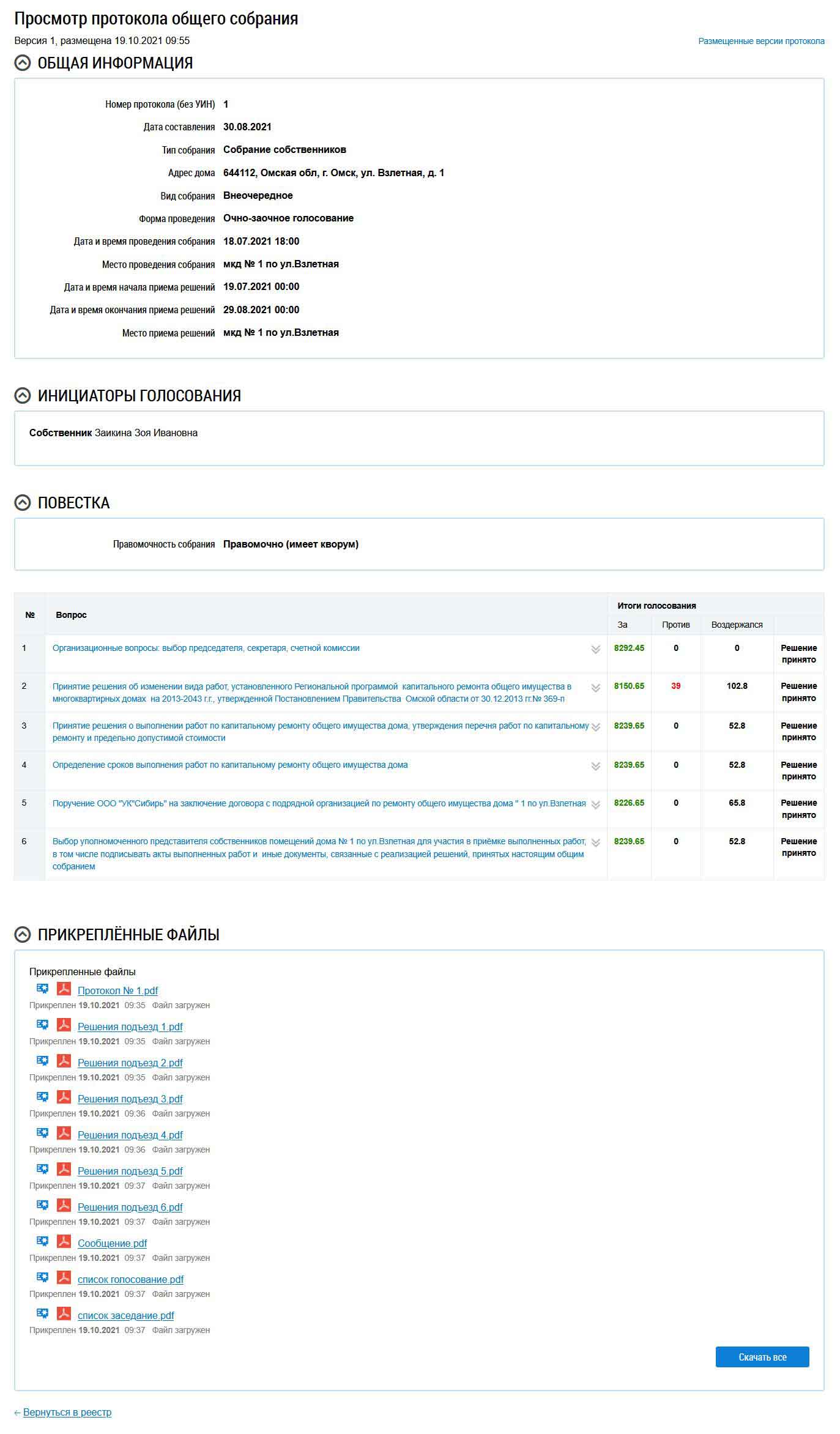Click PDF icon of Решения подъезд 3.pdf
The width and height of the screenshot is (840, 1434).
click(x=64, y=1097)
